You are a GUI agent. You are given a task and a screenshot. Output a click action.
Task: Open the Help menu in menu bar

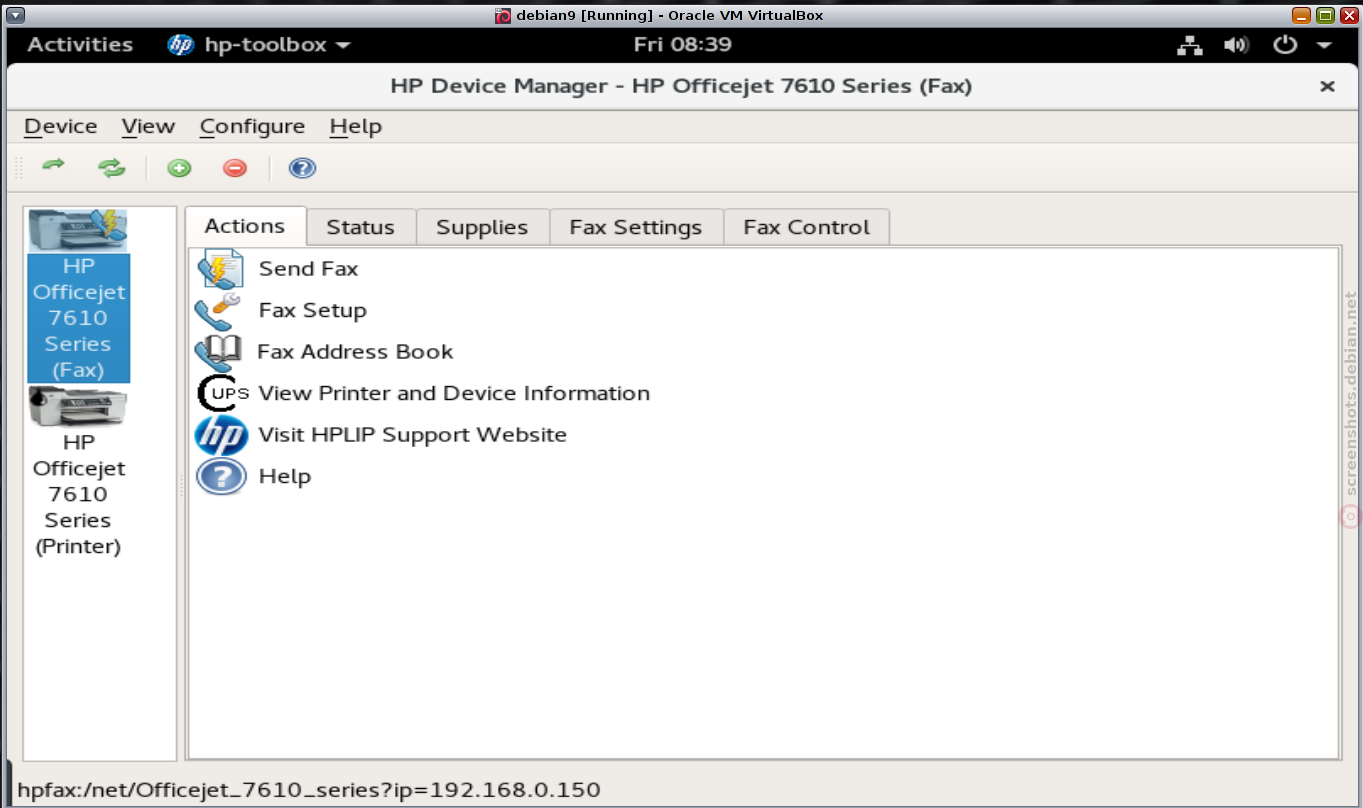356,126
